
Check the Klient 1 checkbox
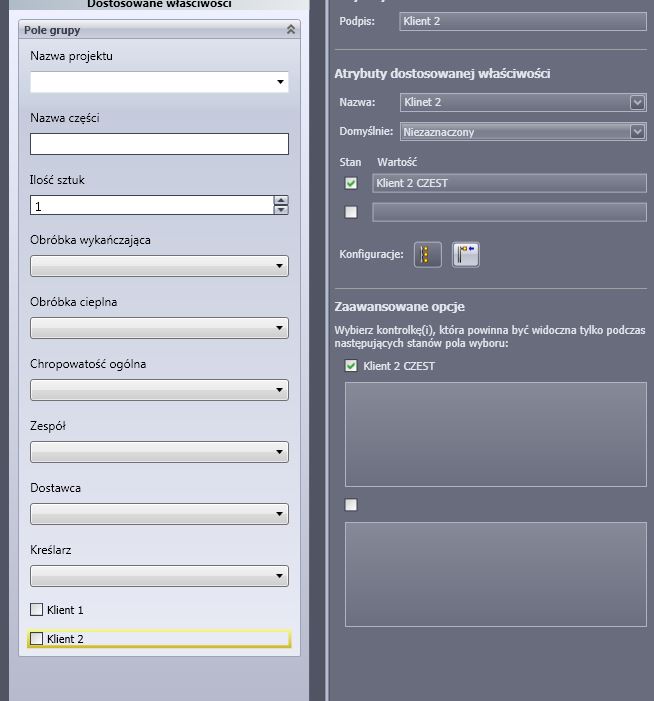[36, 609]
